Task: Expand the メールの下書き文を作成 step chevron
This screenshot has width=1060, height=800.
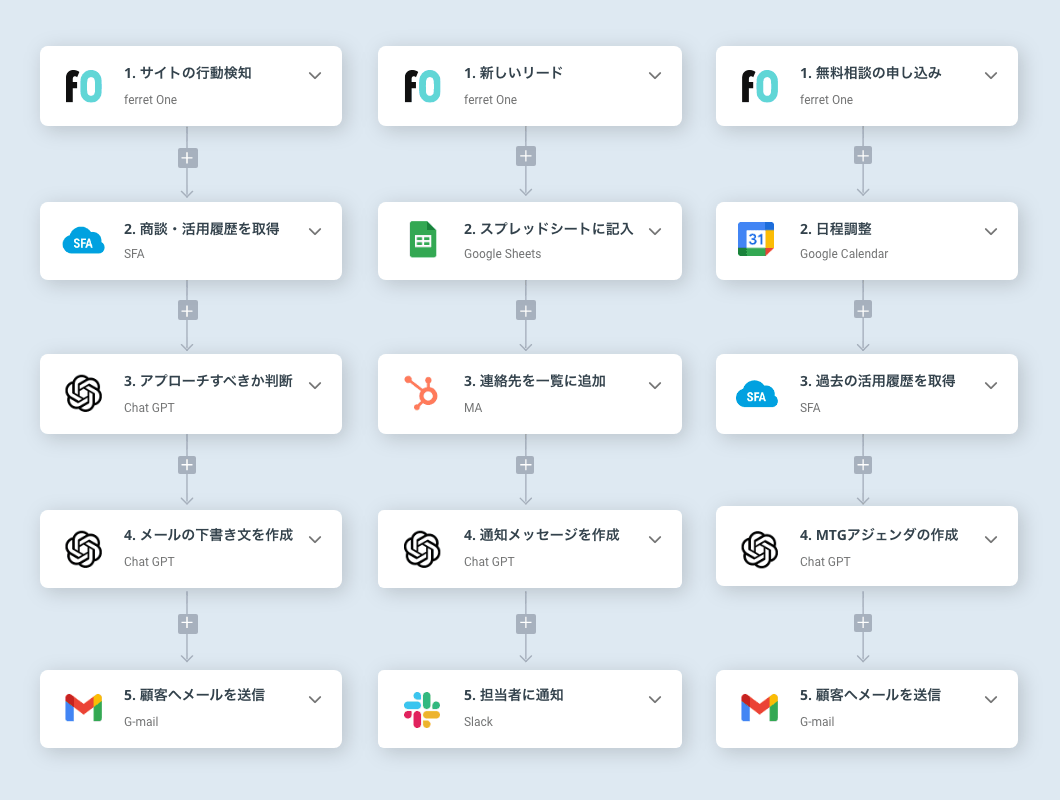Action: click(x=315, y=539)
